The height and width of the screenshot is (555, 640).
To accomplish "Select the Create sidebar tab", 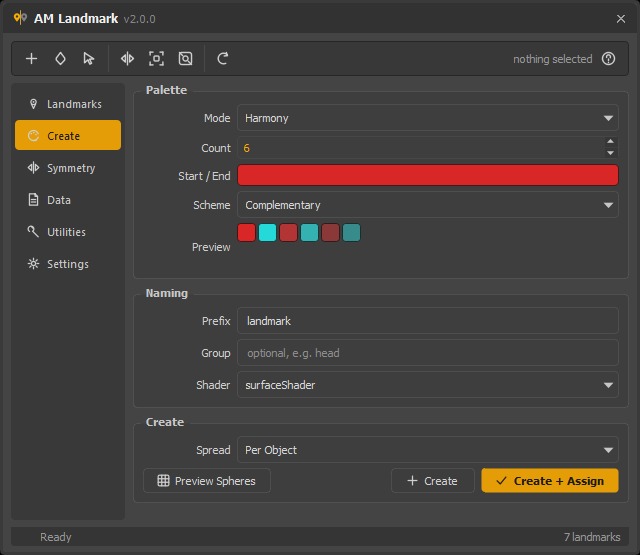I will point(68,135).
